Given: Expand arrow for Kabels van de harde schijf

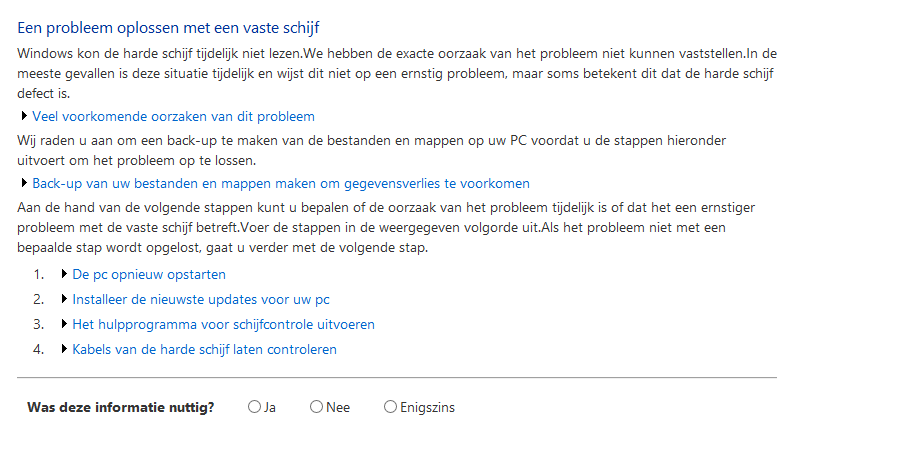Looking at the screenshot, I should [x=64, y=349].
